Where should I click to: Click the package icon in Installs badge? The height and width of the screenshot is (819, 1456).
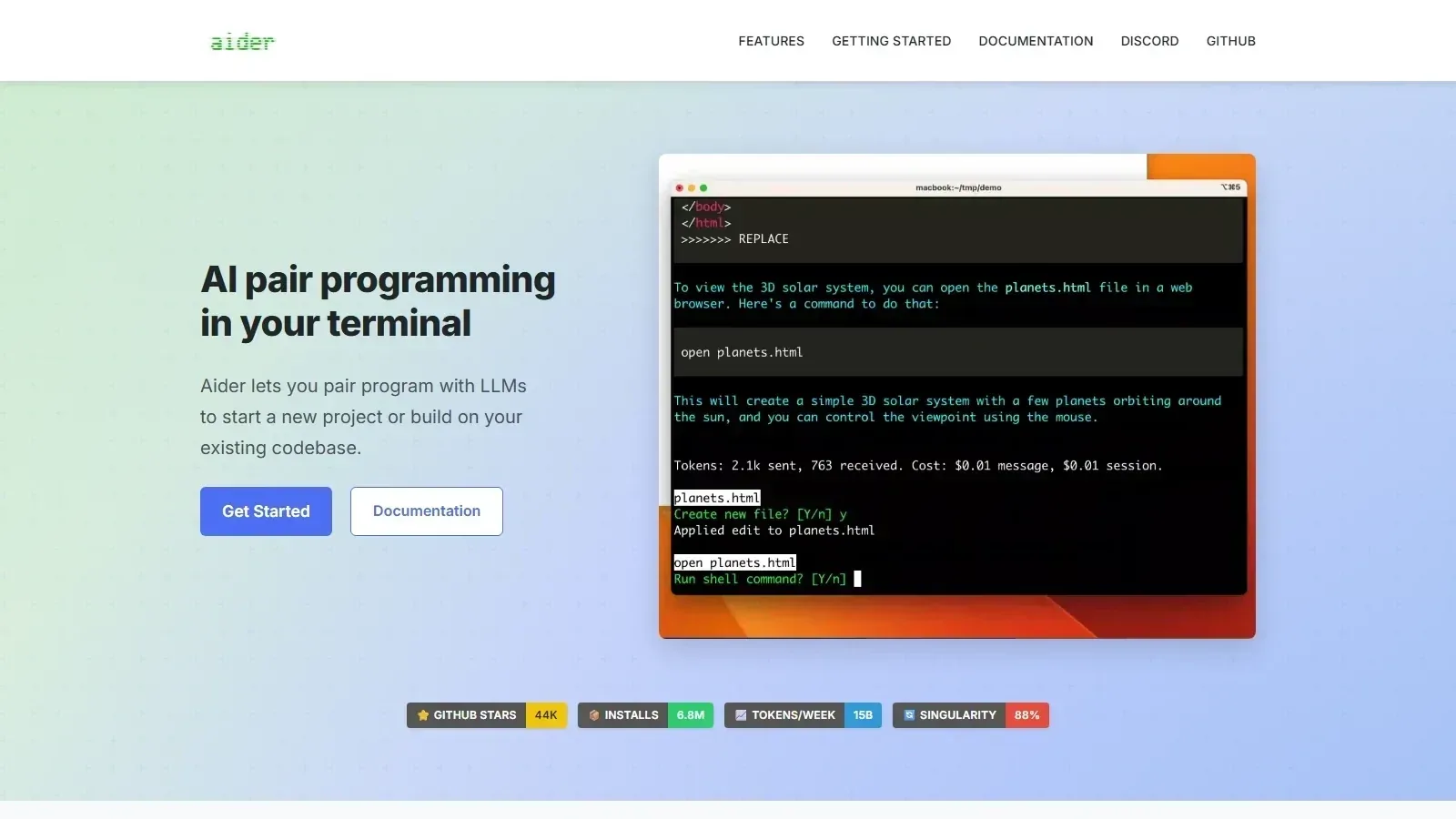click(593, 715)
